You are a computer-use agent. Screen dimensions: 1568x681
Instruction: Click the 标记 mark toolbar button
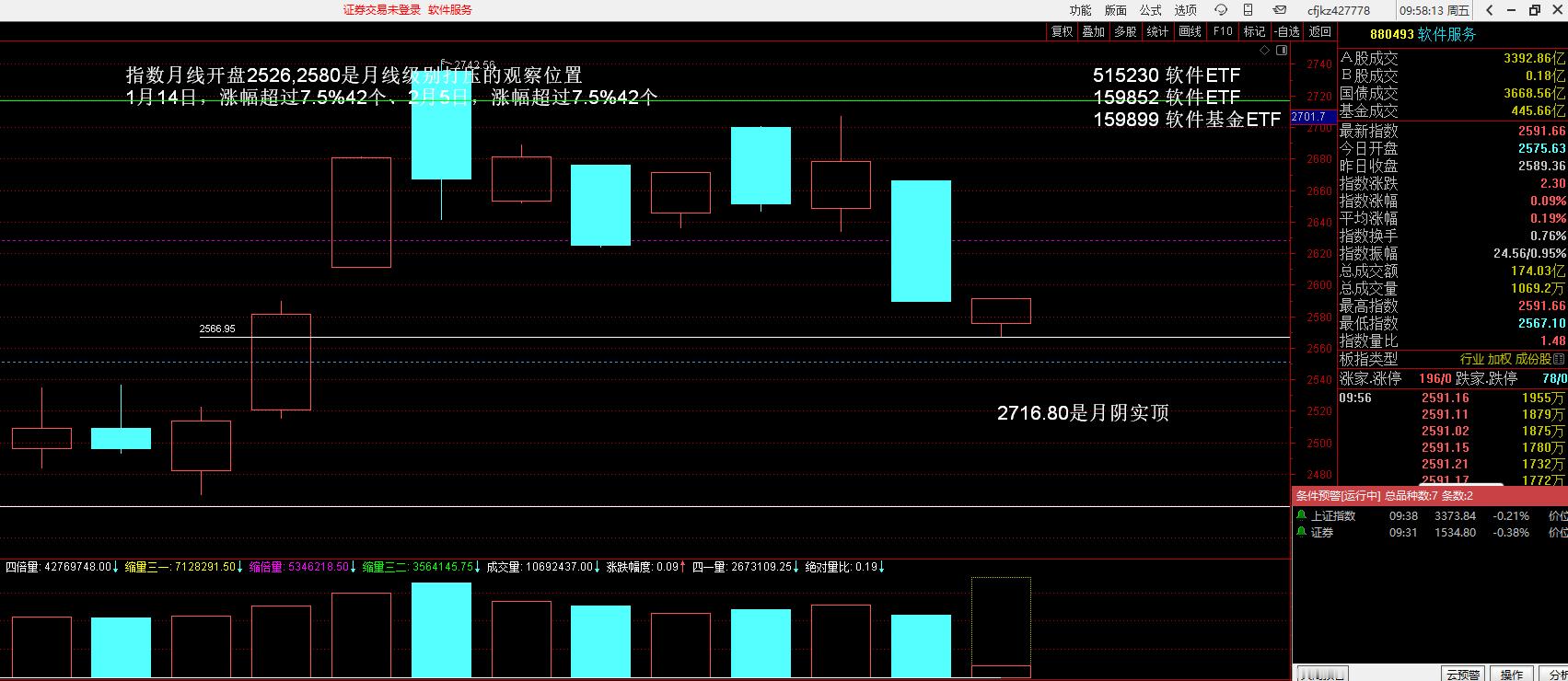1254,31
